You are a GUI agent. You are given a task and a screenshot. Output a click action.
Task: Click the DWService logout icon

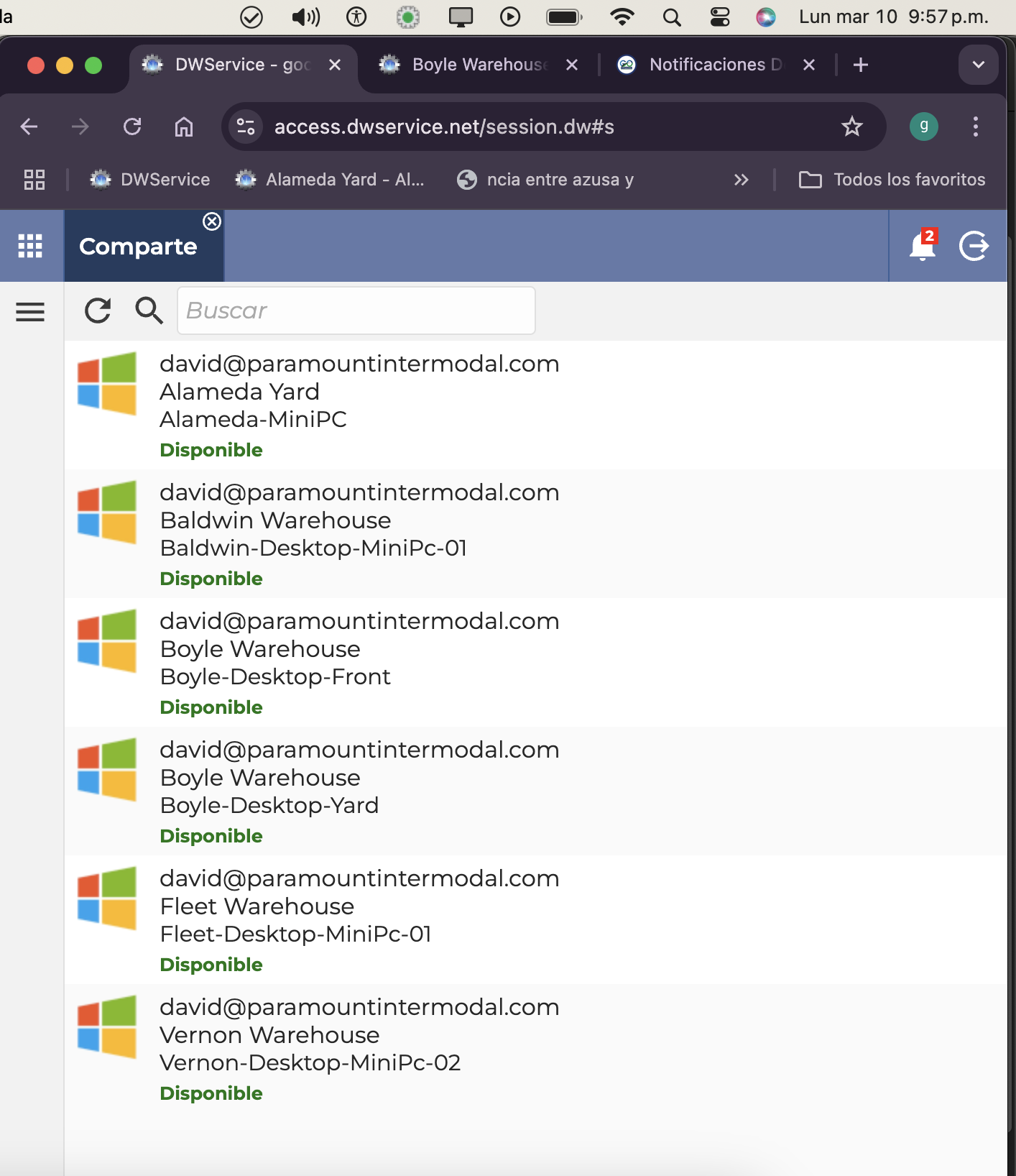click(974, 246)
